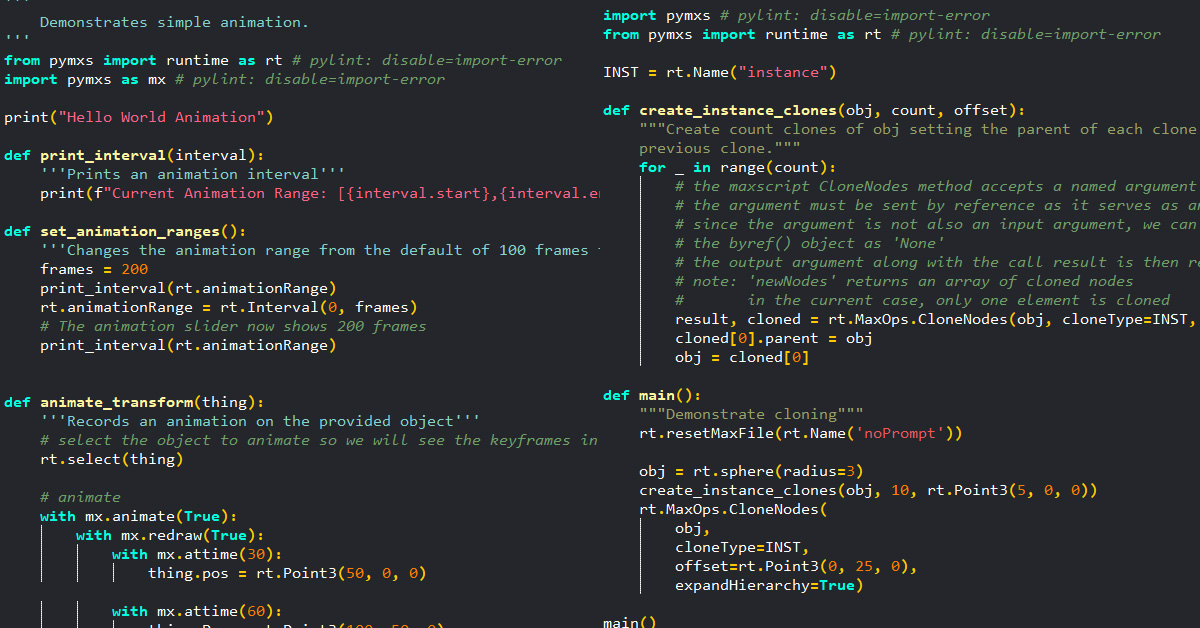Click docstring "Changes the animation range from the default"
This screenshot has width=1200, height=628.
[x=320, y=250]
